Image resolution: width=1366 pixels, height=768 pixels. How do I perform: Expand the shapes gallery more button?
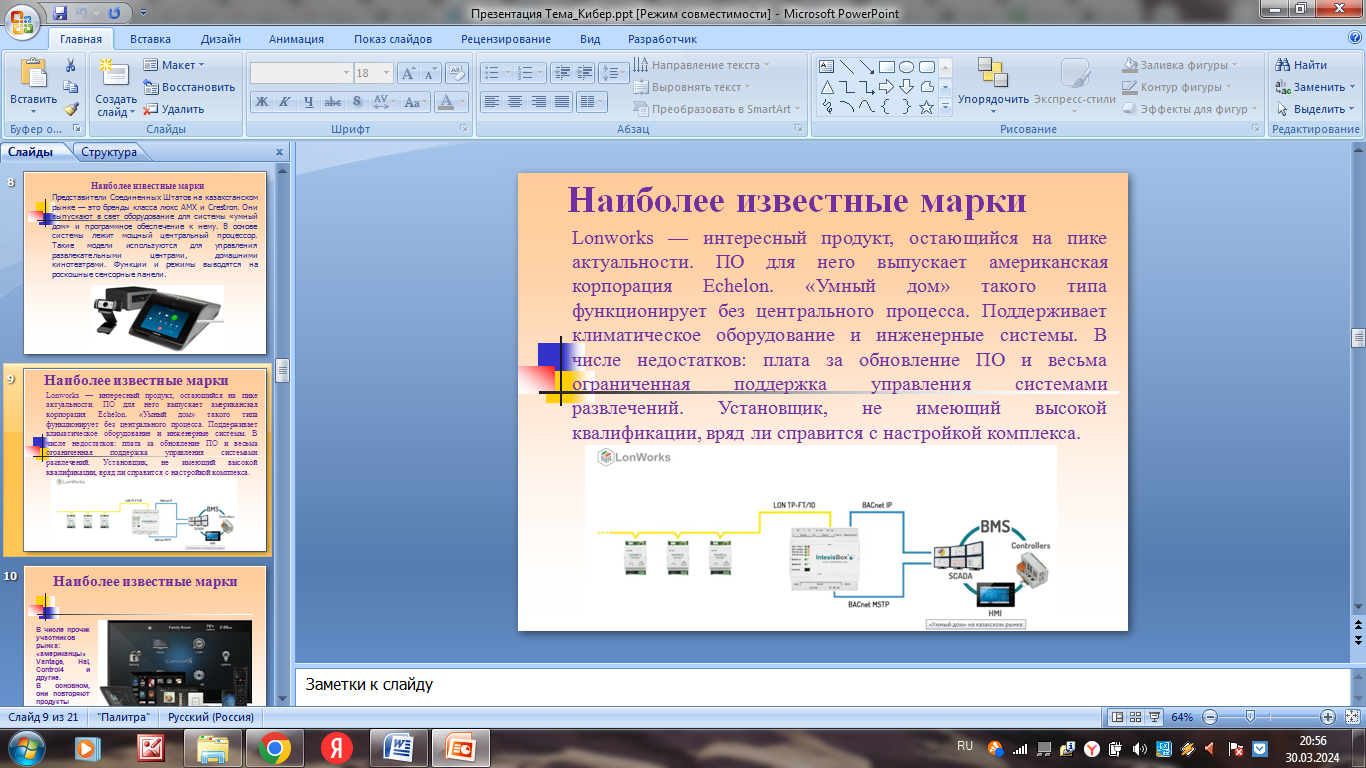[x=945, y=107]
